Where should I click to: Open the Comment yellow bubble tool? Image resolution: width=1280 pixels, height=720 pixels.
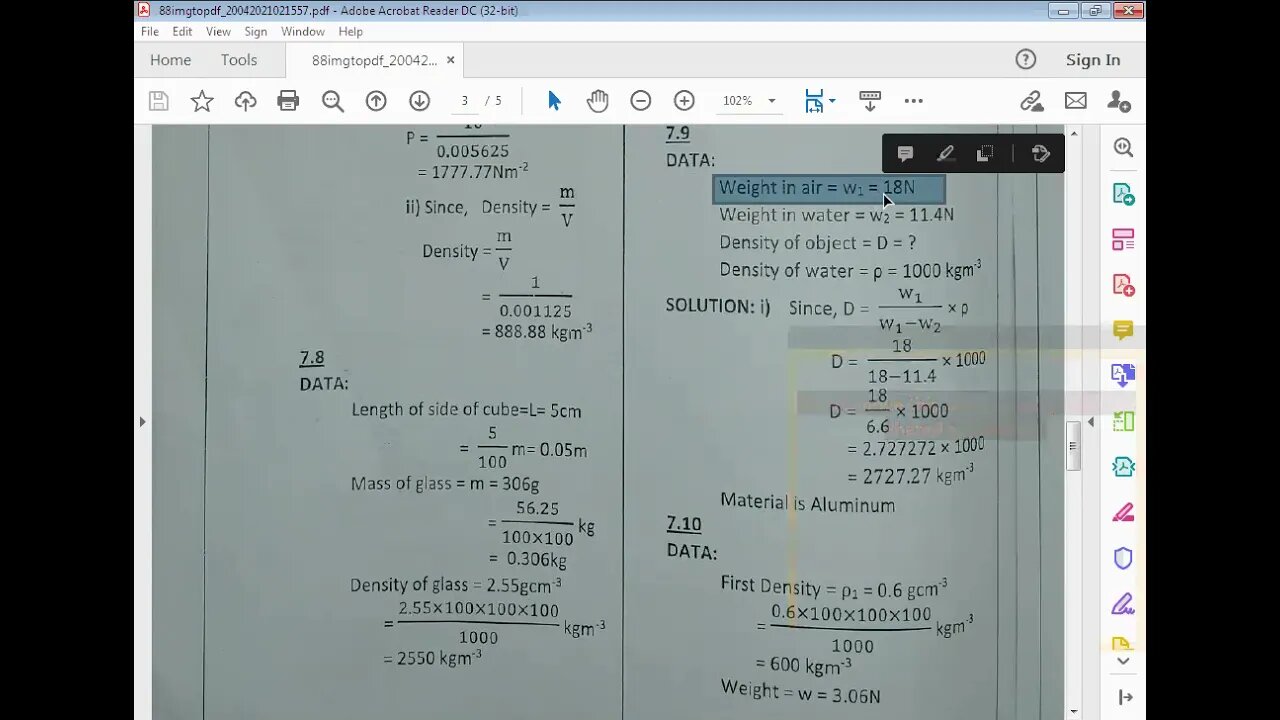[1123, 330]
